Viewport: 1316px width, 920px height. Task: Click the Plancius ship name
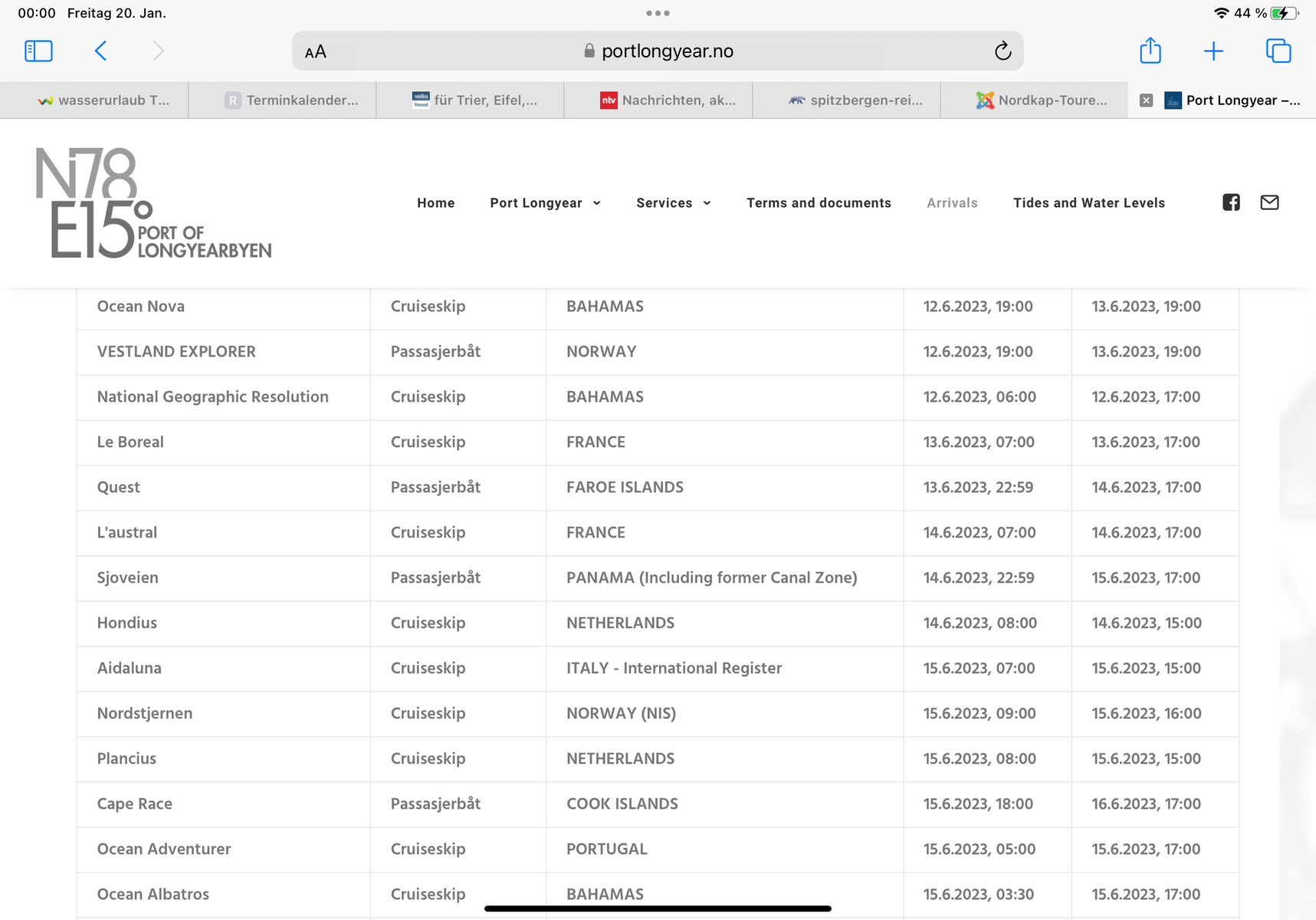[x=126, y=759]
